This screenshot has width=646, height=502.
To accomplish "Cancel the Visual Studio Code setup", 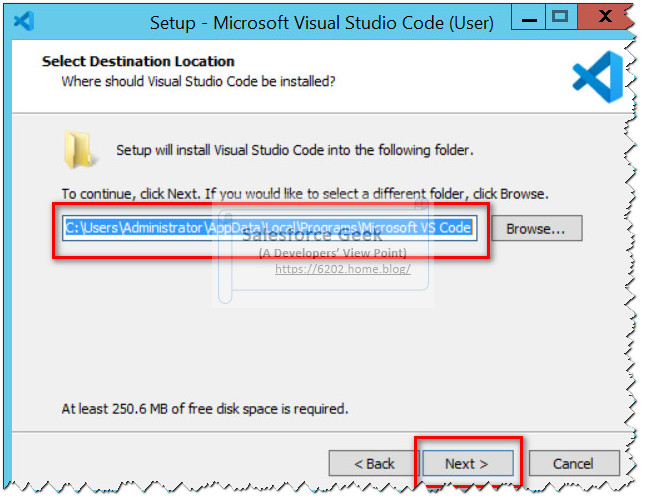I will [573, 464].
